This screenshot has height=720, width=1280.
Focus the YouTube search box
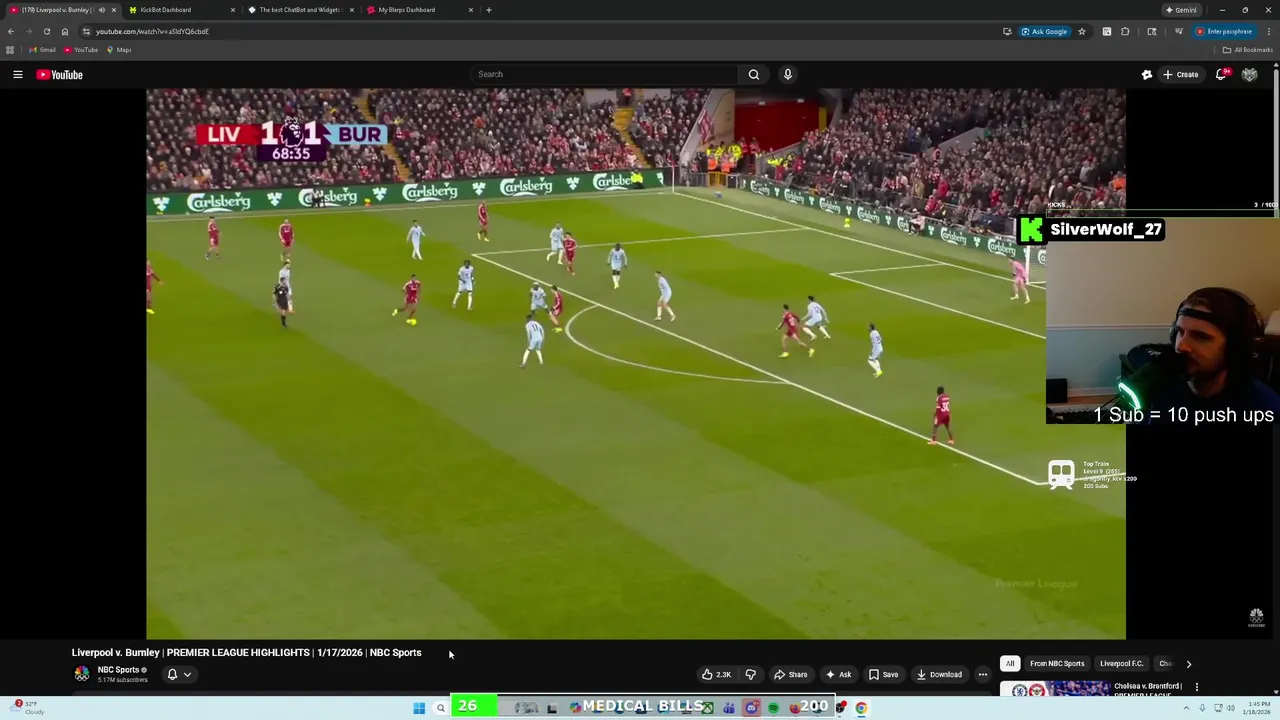605,74
